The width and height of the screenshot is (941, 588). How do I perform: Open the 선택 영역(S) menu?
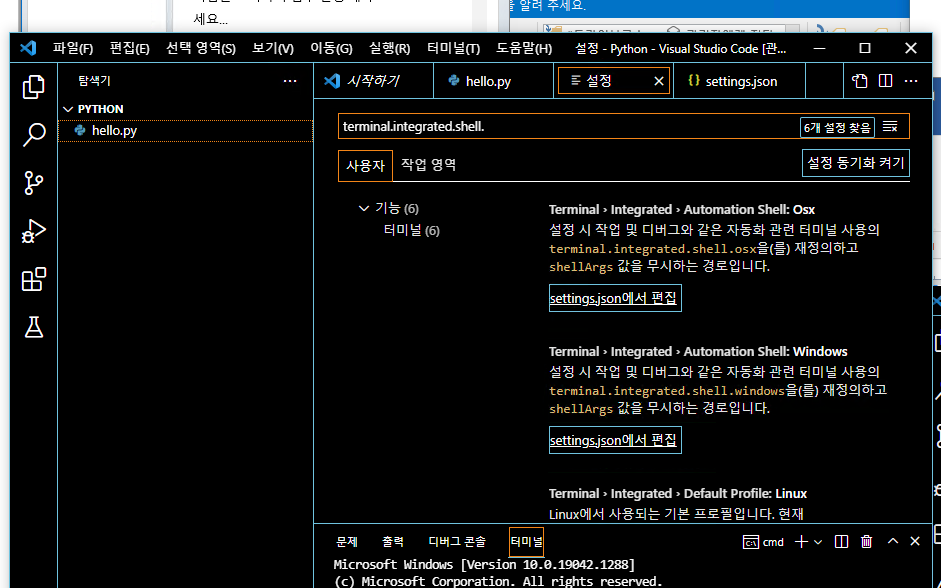click(x=200, y=48)
